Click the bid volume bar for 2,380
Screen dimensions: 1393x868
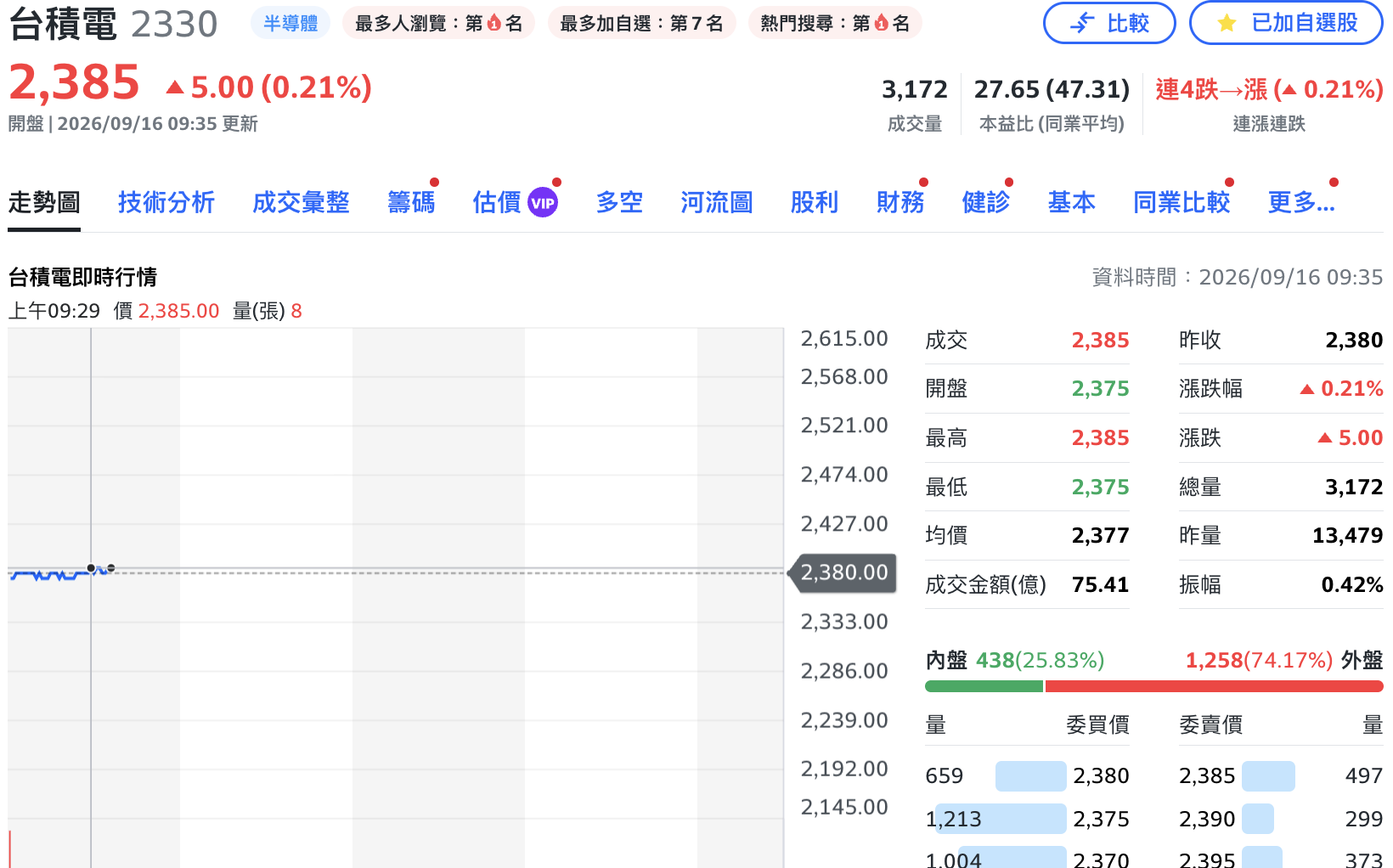pyautogui.click(x=1030, y=776)
